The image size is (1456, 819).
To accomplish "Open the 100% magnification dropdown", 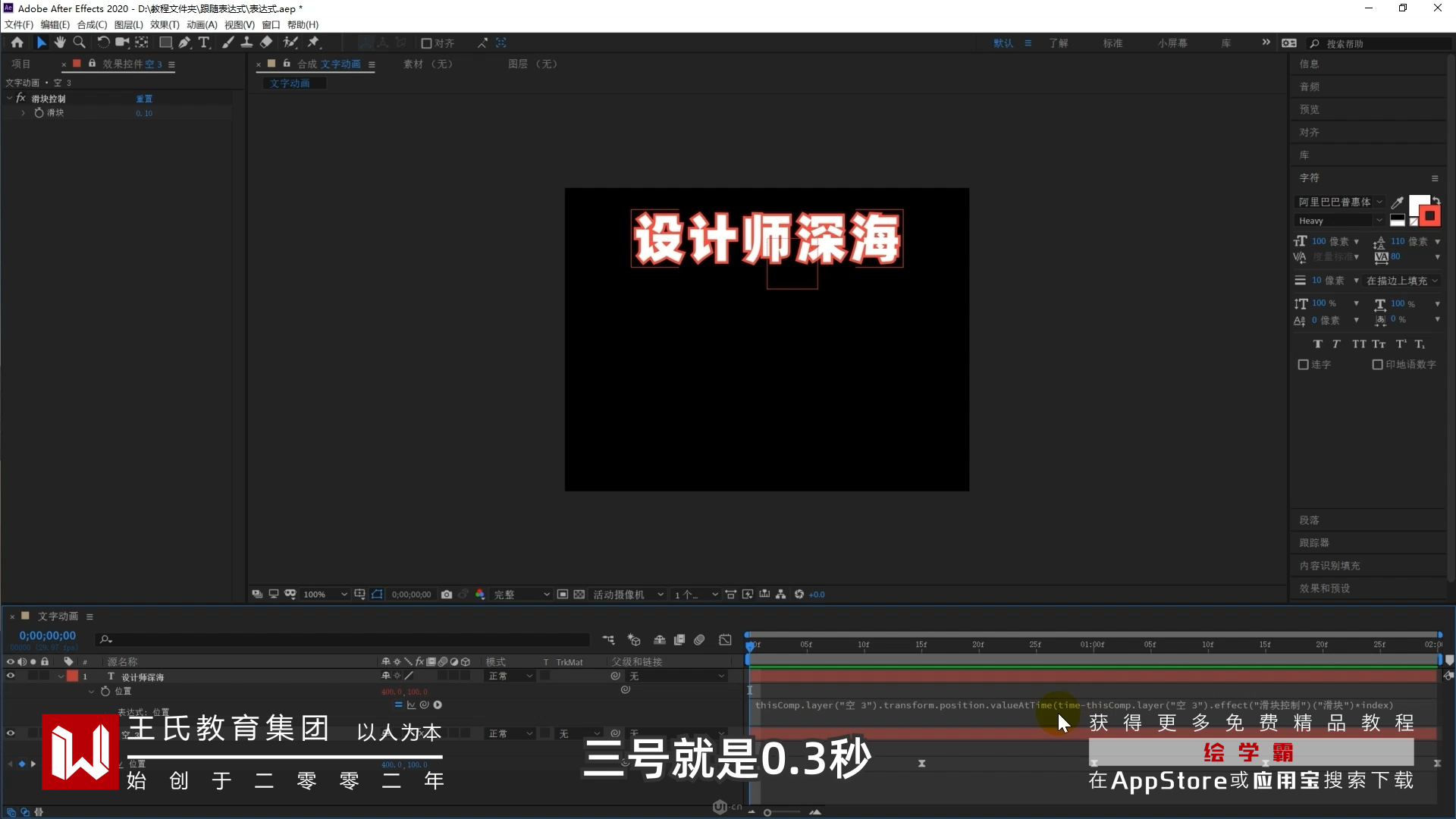I will pos(325,595).
